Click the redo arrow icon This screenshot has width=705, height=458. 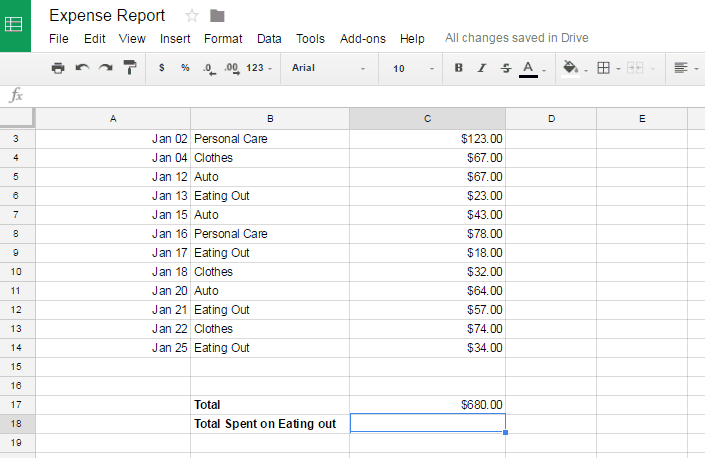106,68
